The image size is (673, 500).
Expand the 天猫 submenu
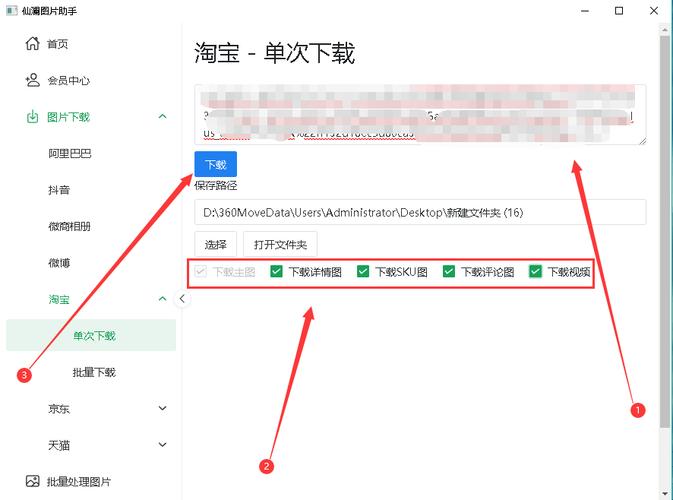pos(162,445)
